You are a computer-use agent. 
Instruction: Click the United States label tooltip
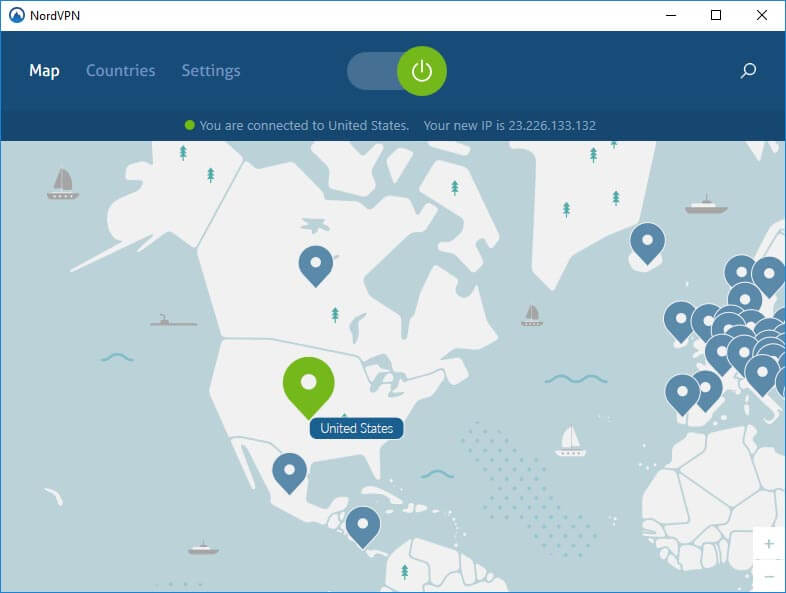click(x=356, y=429)
